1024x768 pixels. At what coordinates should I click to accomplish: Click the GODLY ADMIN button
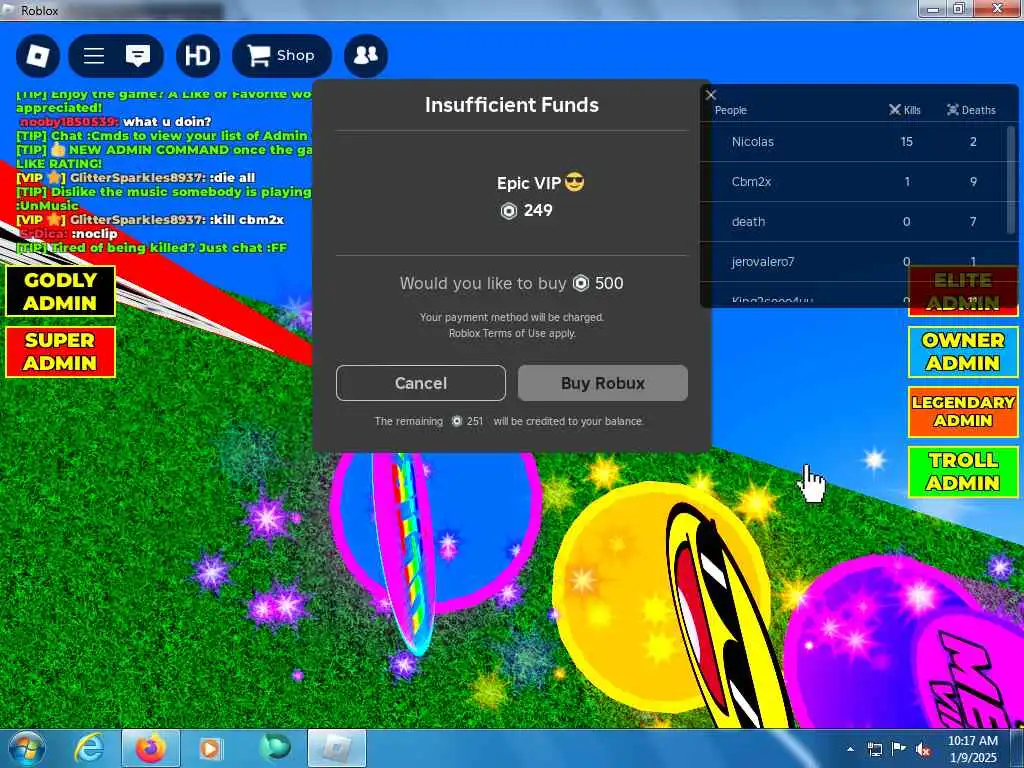pyautogui.click(x=60, y=291)
